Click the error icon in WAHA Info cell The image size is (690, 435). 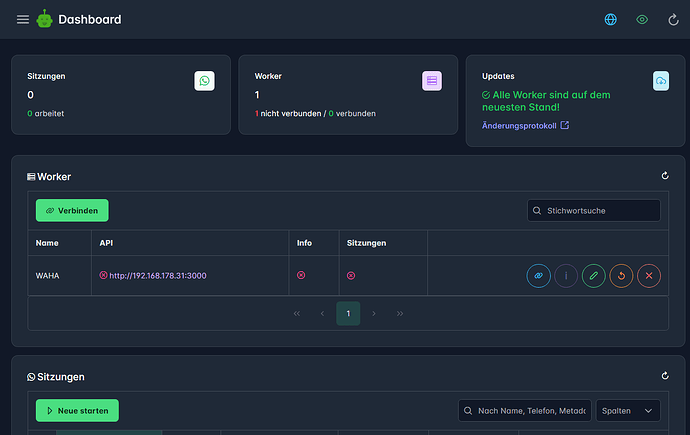coord(301,275)
